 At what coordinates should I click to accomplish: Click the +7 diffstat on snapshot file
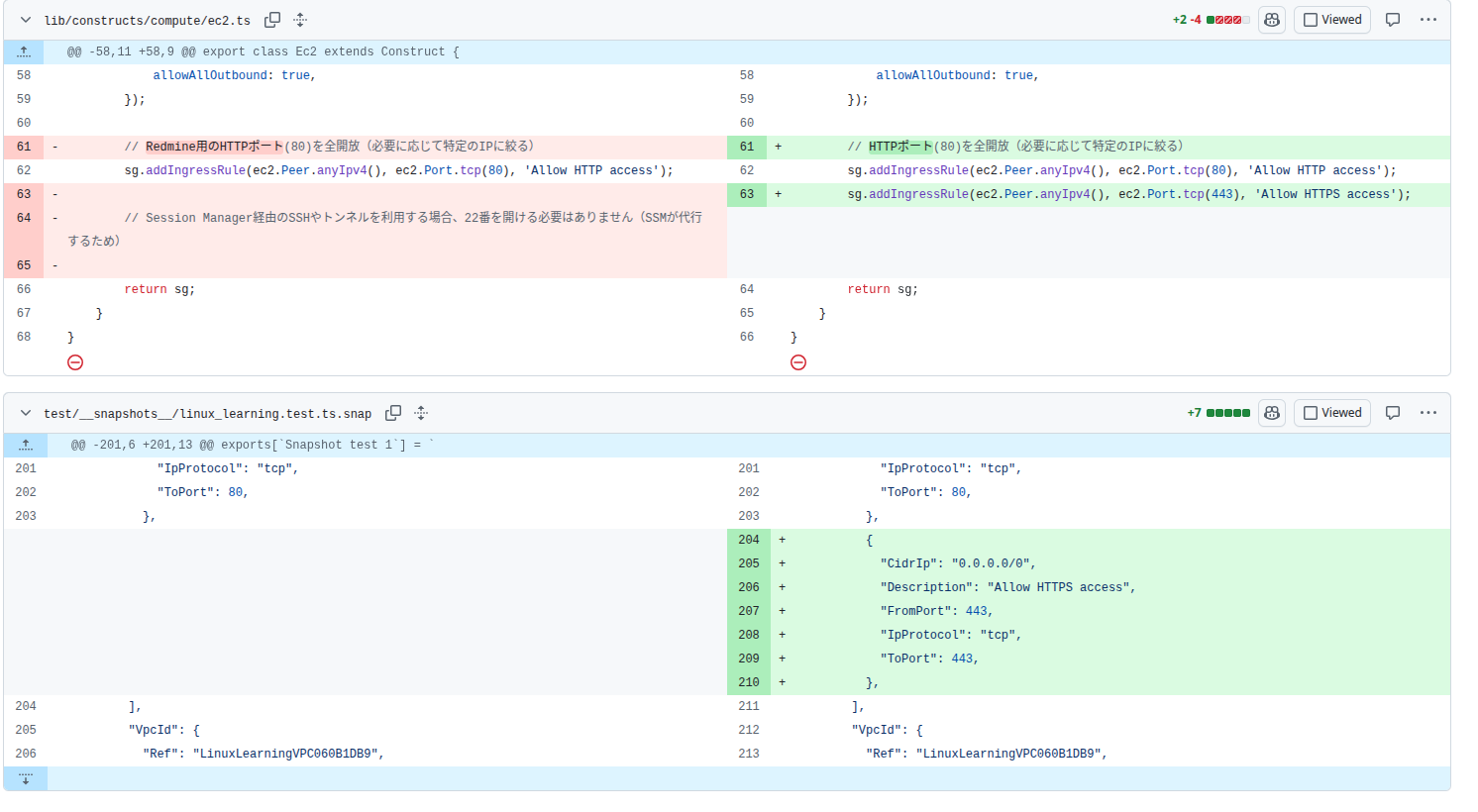coord(1218,413)
